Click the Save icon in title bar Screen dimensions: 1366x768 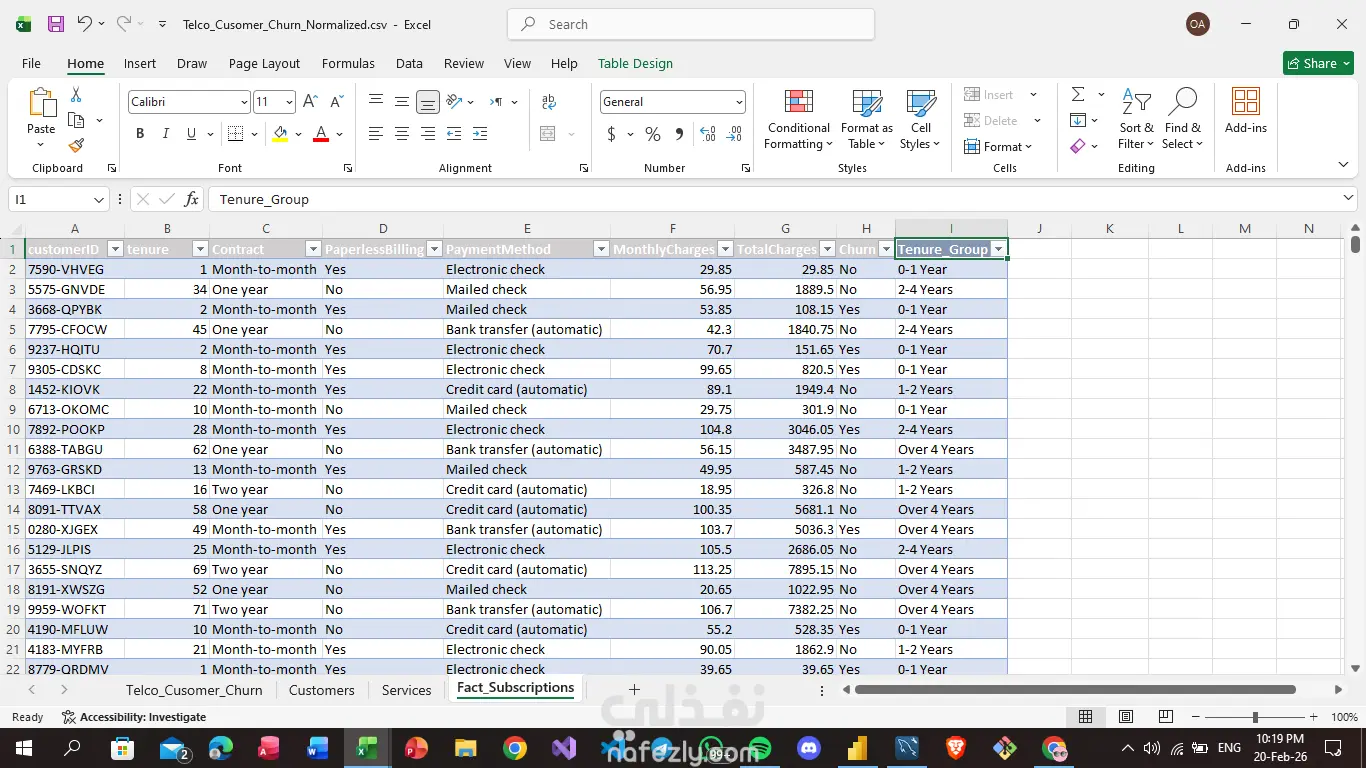[56, 24]
